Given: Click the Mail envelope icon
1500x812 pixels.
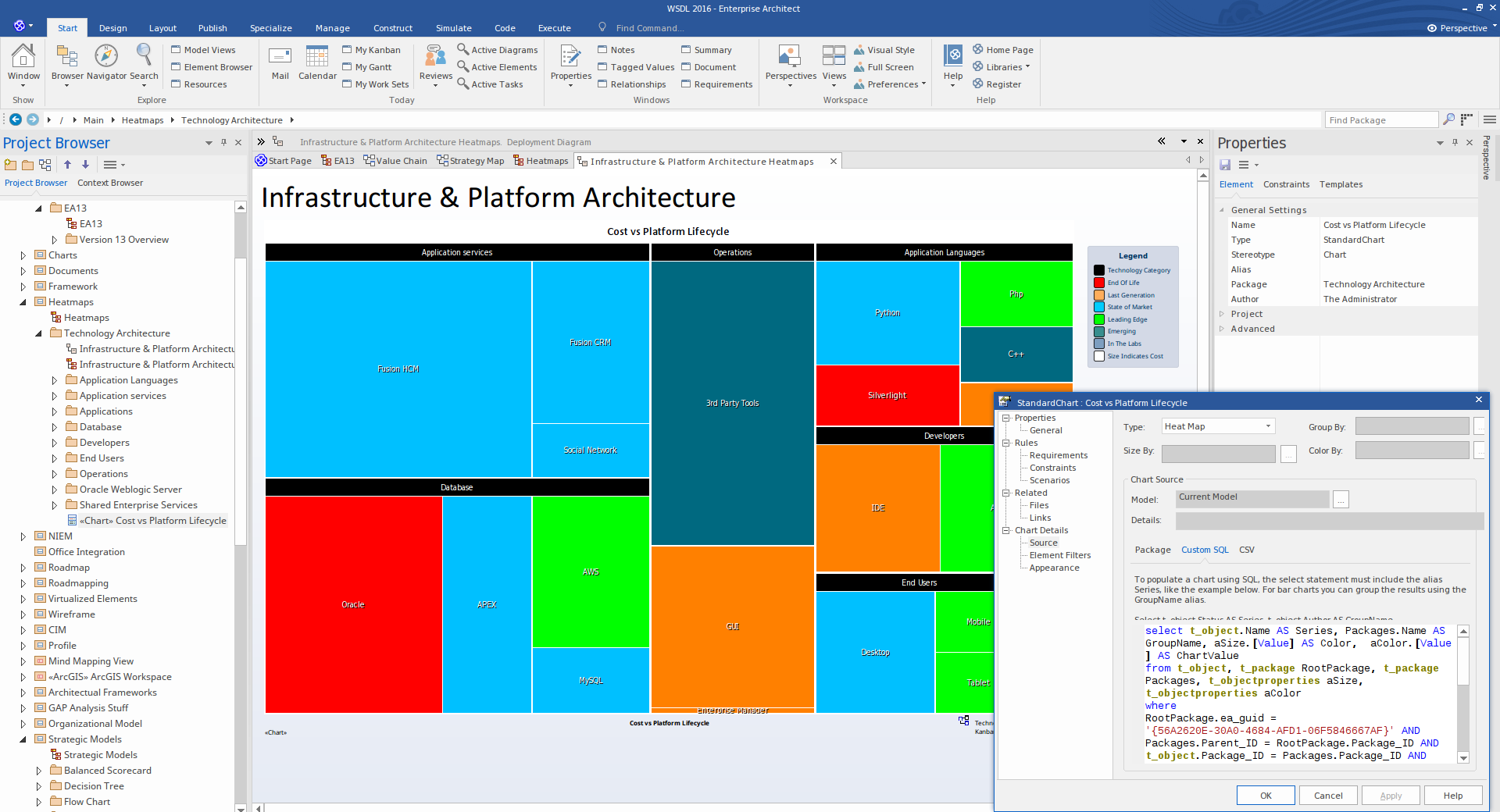Looking at the screenshot, I should [280, 58].
